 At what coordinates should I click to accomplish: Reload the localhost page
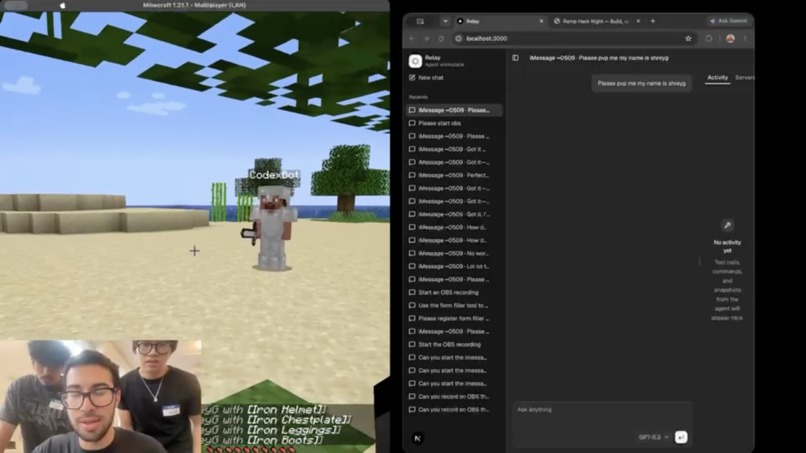[x=441, y=39]
